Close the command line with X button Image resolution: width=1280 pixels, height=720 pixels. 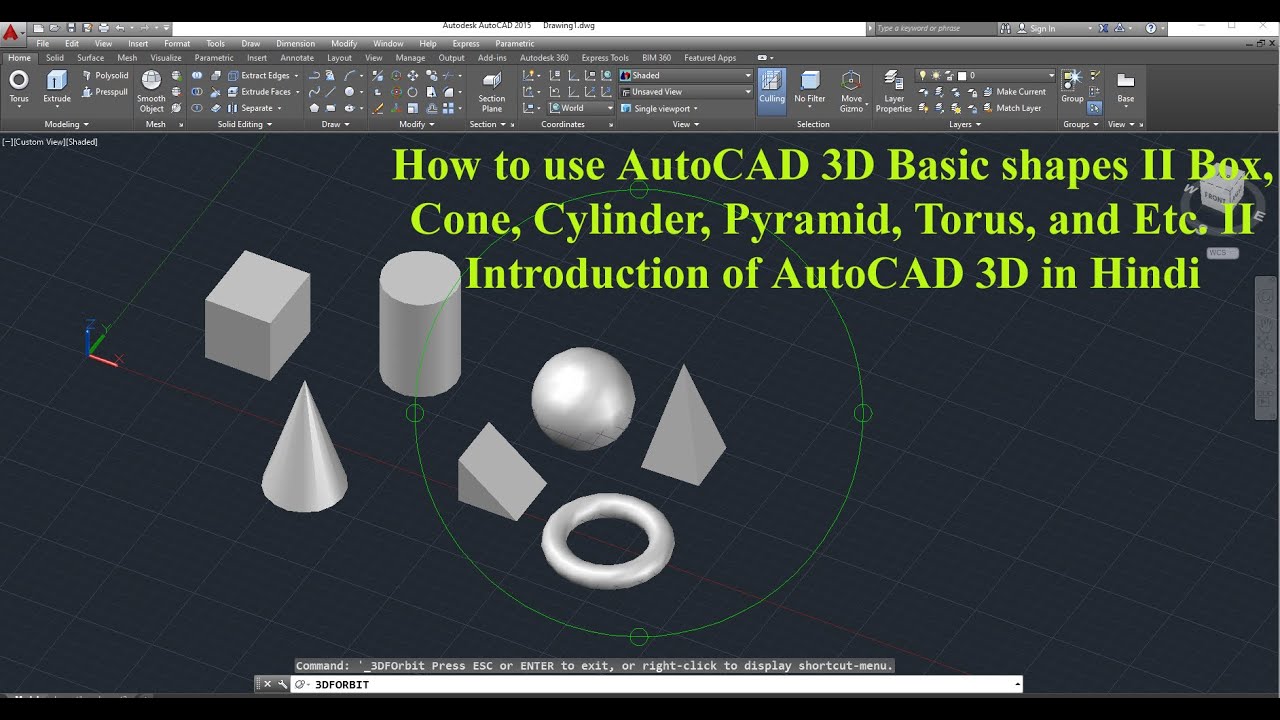(267, 685)
